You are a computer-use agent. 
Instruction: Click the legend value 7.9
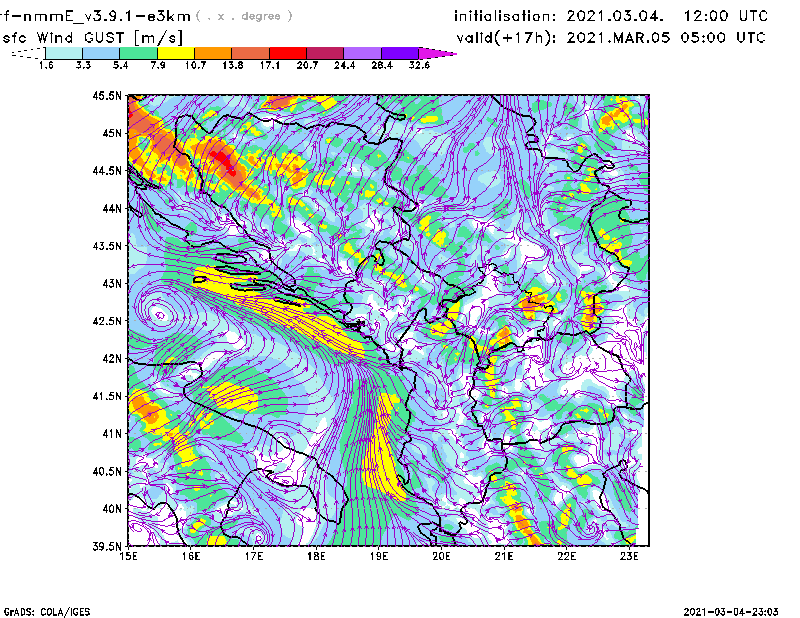158,65
